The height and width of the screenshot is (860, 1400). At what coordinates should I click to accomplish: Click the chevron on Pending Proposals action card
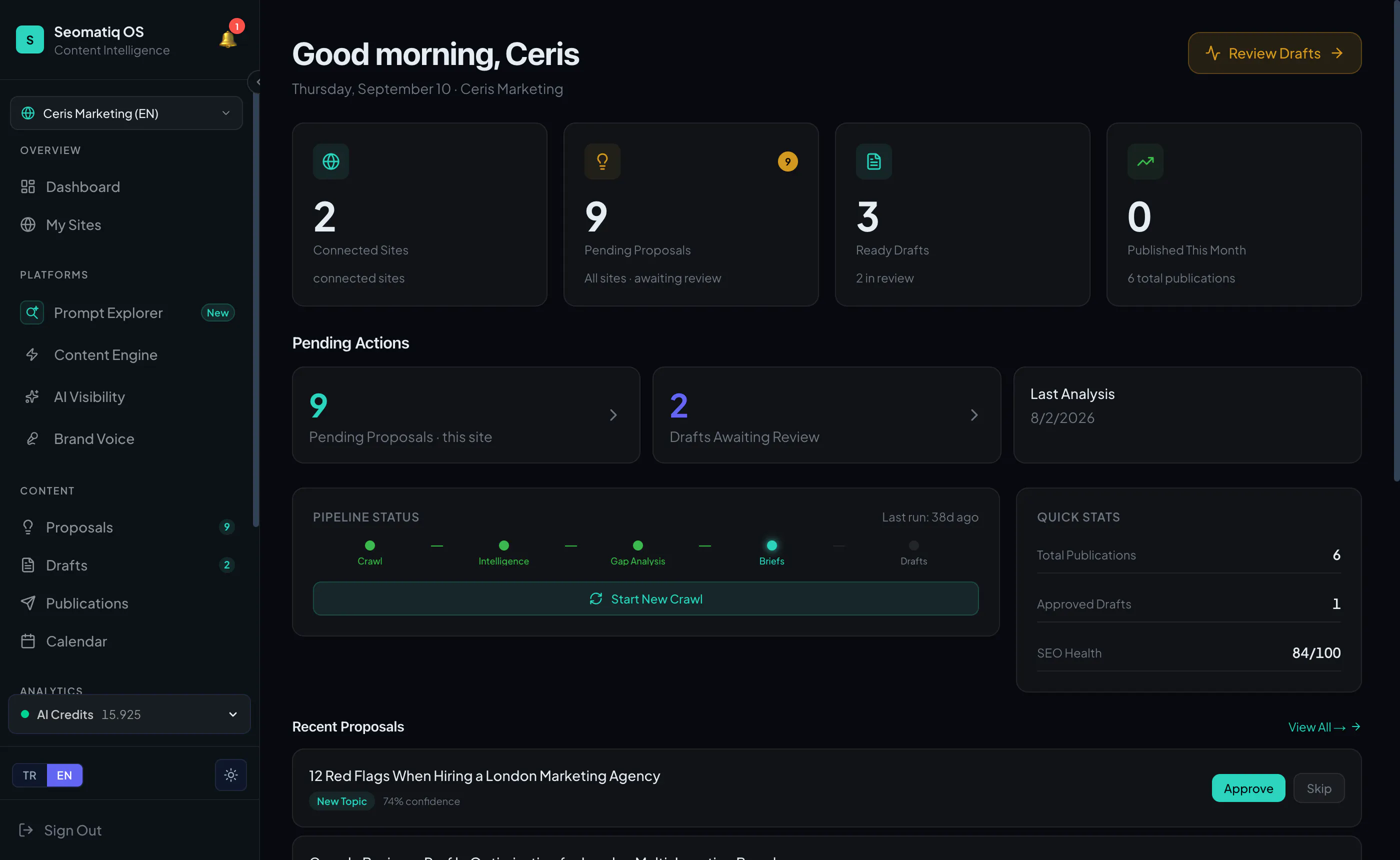point(613,415)
